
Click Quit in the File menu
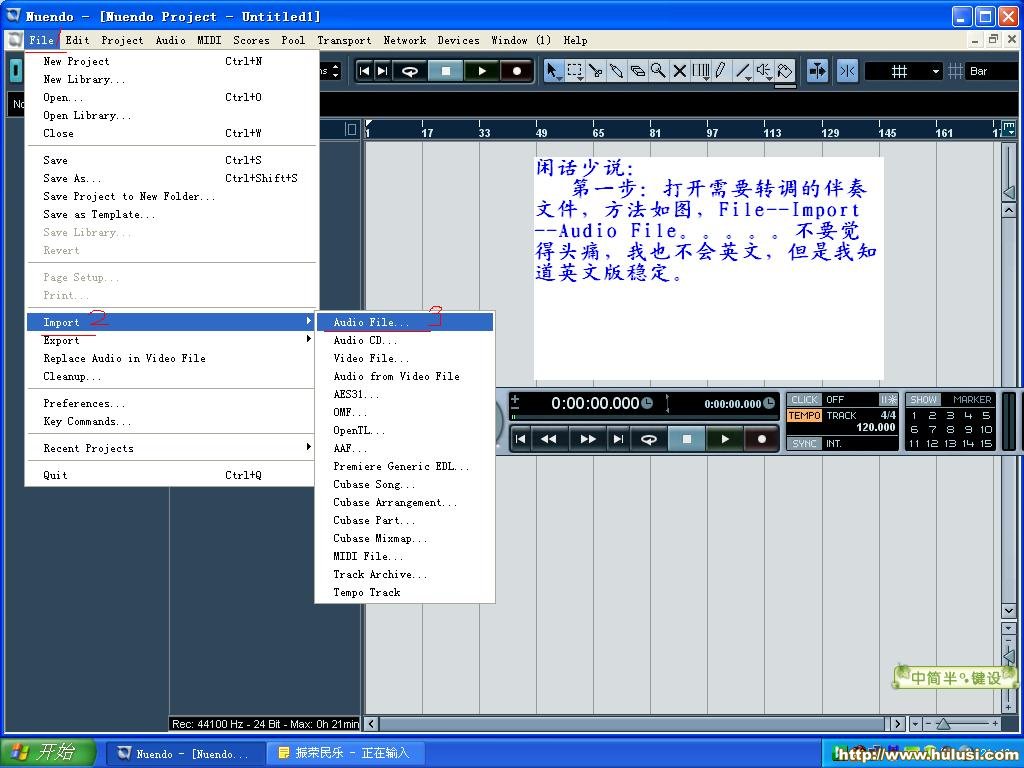tap(170, 475)
